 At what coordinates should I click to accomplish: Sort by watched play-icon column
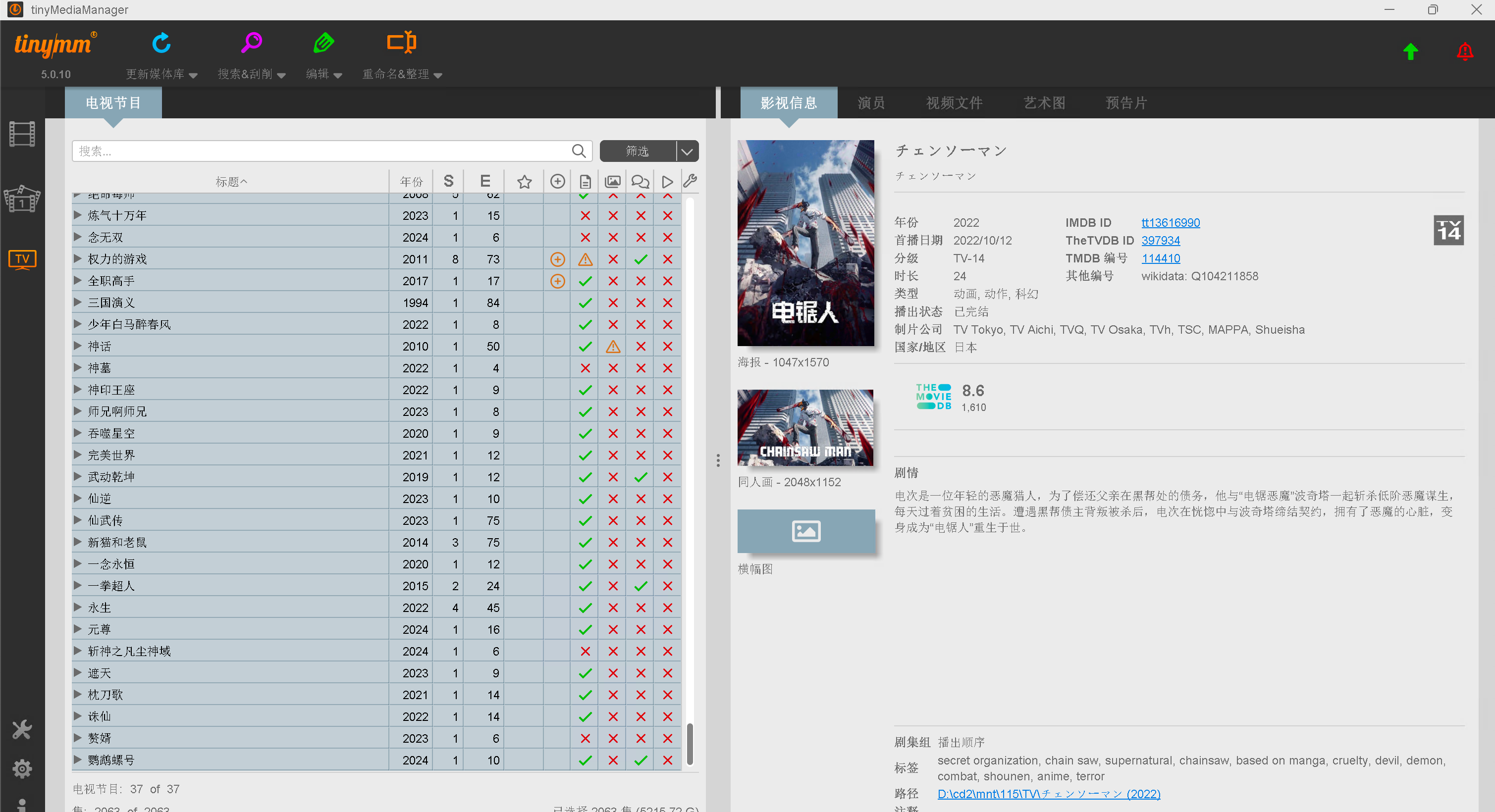[667, 182]
